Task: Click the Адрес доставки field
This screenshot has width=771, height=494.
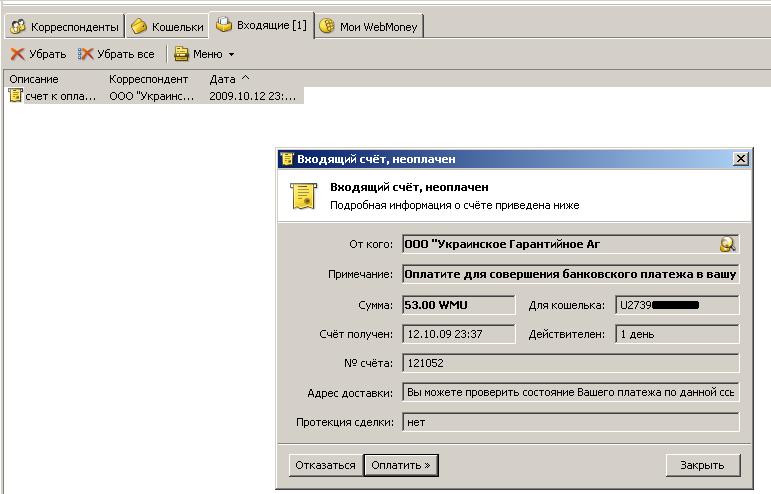Action: 570,392
